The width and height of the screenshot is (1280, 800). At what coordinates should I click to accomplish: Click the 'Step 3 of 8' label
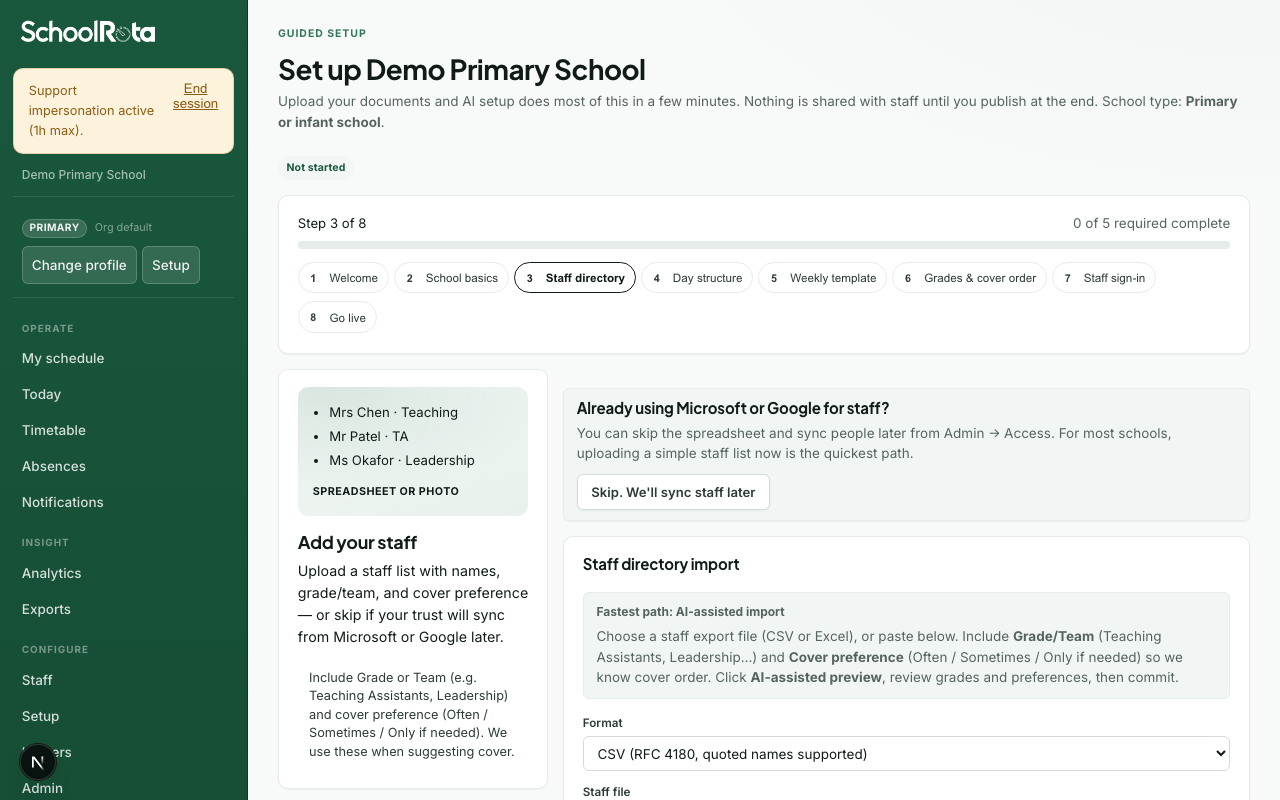click(332, 223)
